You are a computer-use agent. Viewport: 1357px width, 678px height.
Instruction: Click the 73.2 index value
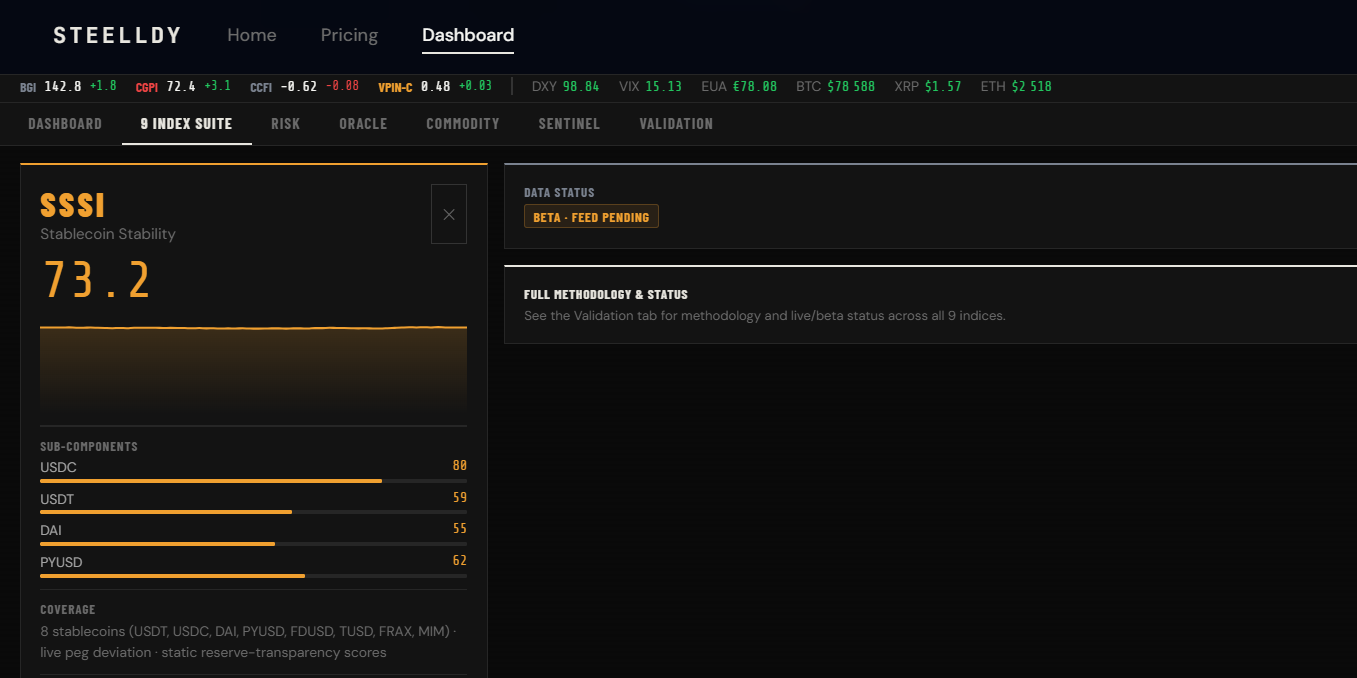coord(97,280)
